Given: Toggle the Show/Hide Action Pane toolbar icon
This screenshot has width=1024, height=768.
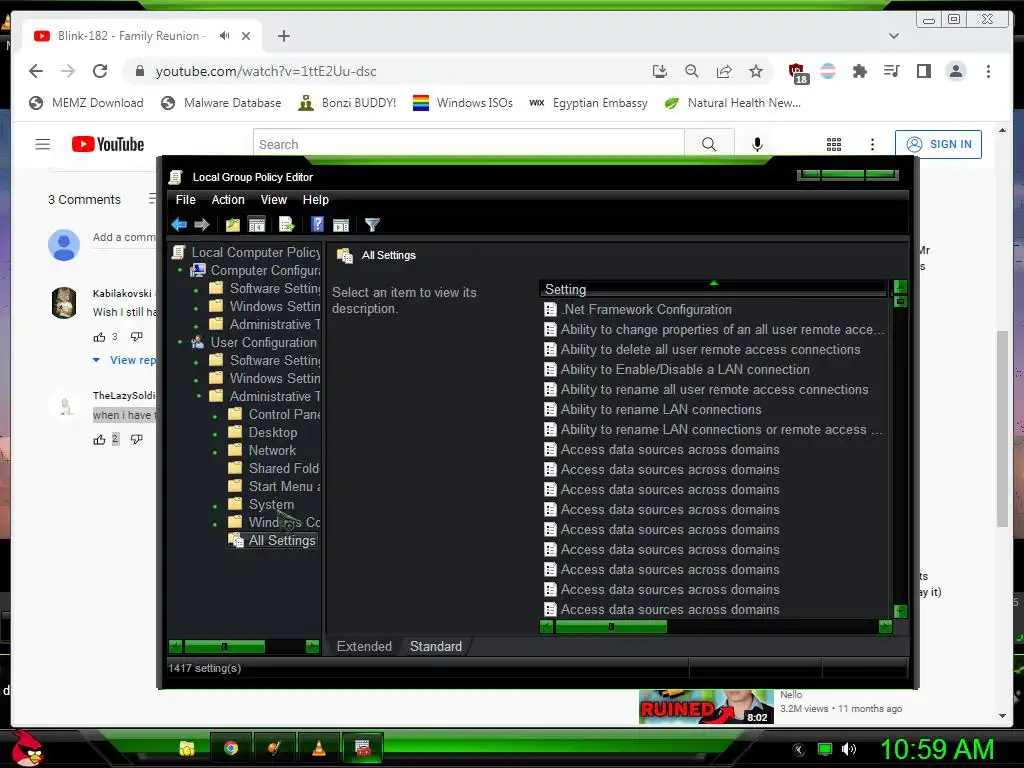Looking at the screenshot, I should click(341, 225).
